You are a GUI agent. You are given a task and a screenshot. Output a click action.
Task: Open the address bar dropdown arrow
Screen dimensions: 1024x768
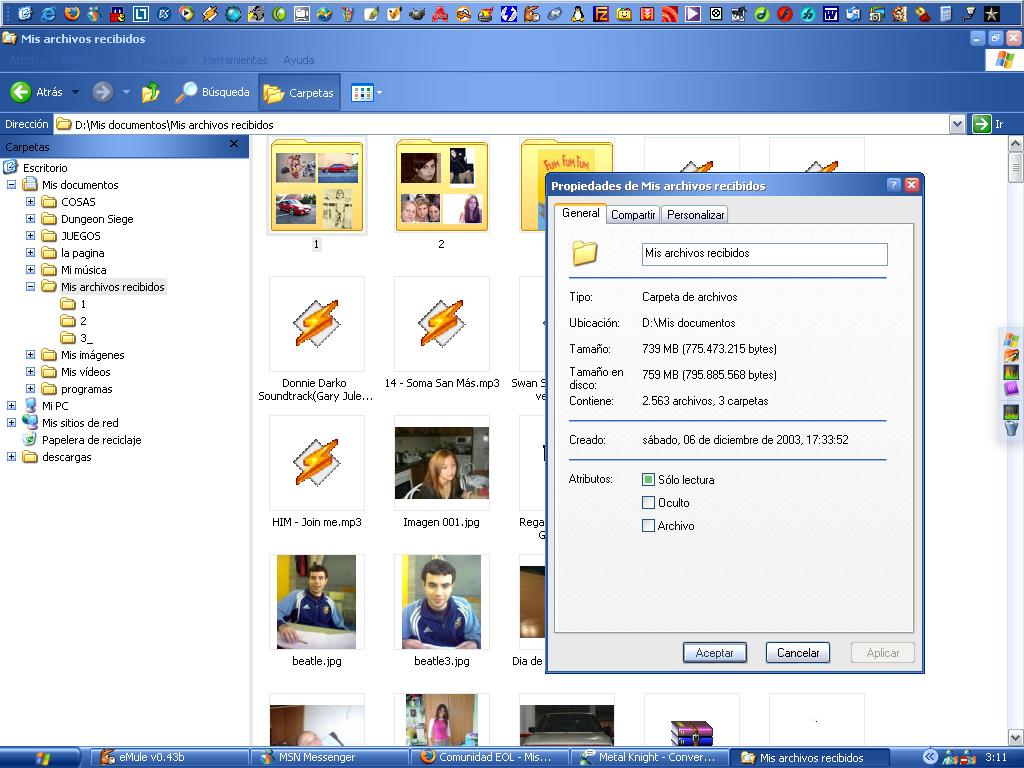tap(957, 124)
